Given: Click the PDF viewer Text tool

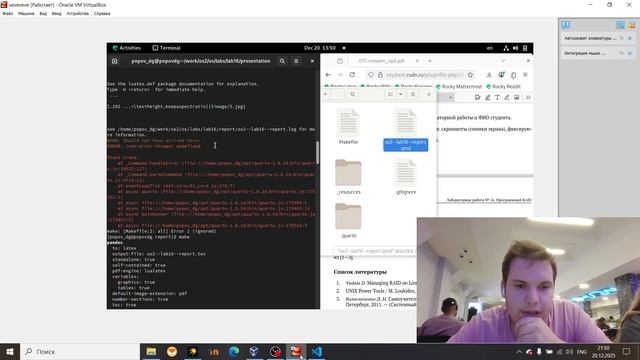Looking at the screenshot, I should click(497, 98).
